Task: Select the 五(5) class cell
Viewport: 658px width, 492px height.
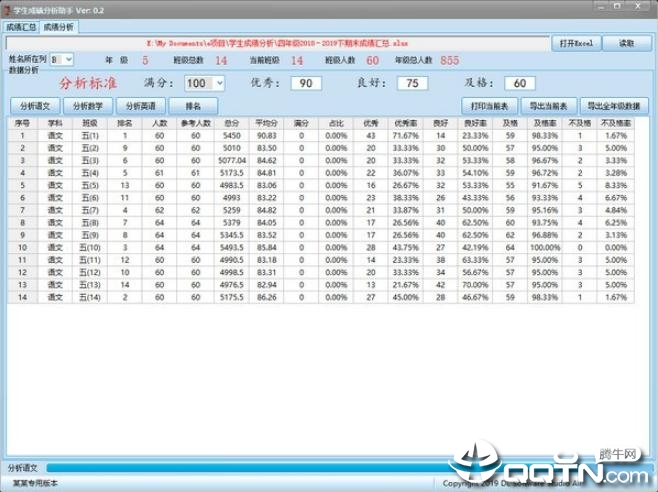Action: (90, 185)
